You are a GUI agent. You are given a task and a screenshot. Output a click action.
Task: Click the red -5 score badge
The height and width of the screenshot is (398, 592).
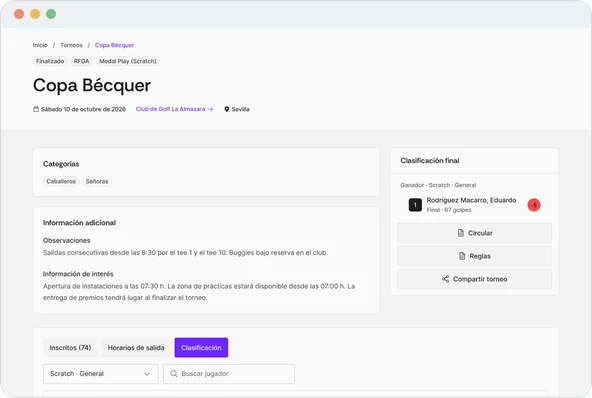click(x=534, y=205)
